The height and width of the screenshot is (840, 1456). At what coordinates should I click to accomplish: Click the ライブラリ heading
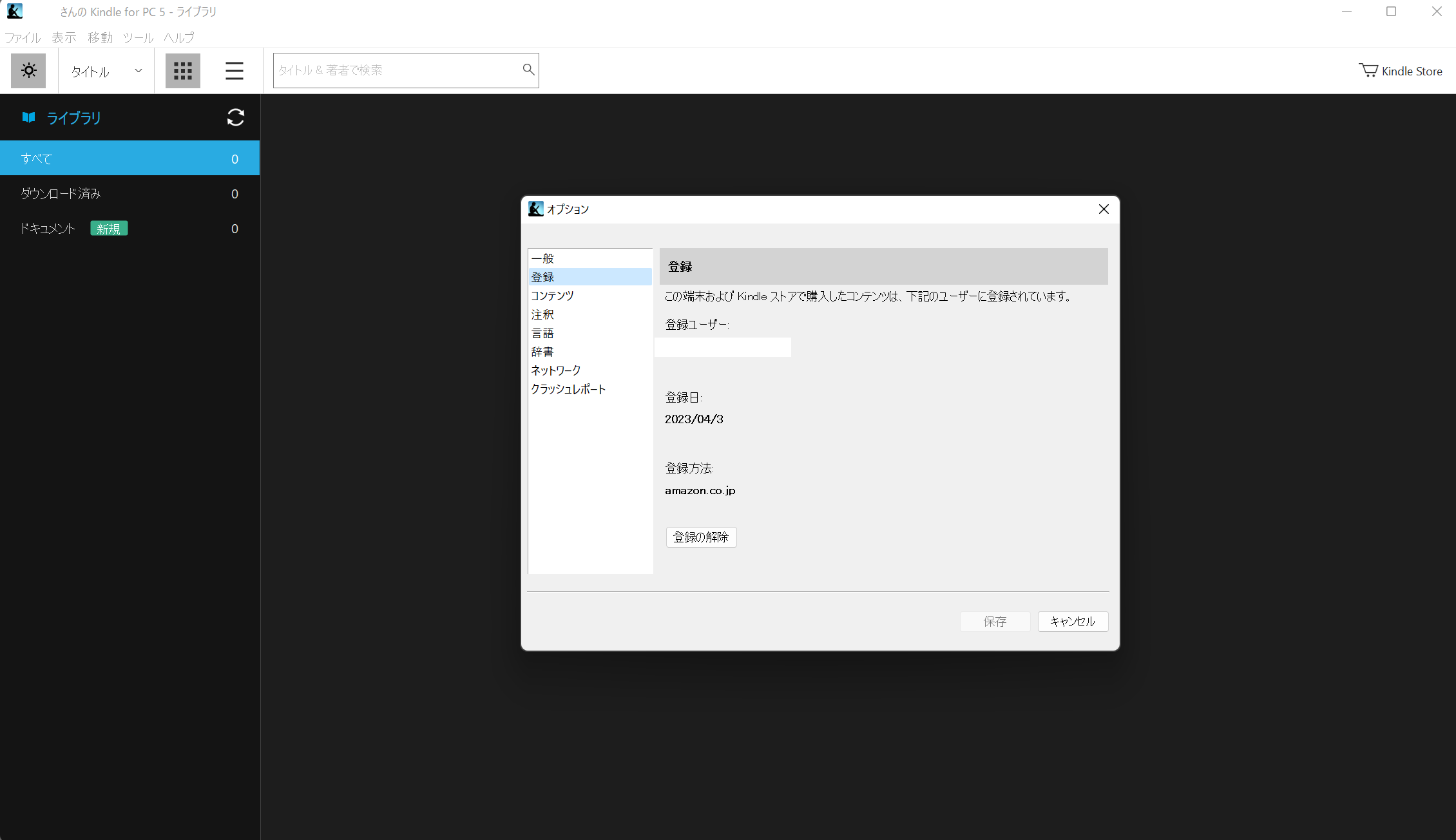(x=73, y=118)
